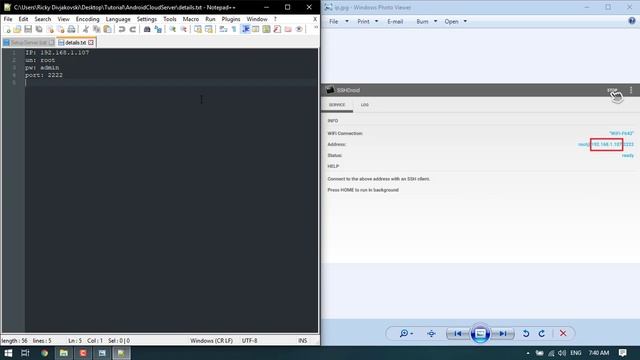This screenshot has height=360, width=640.
Task: Click the Save All icon in Notepad++ toolbar
Action: pos(39,29)
